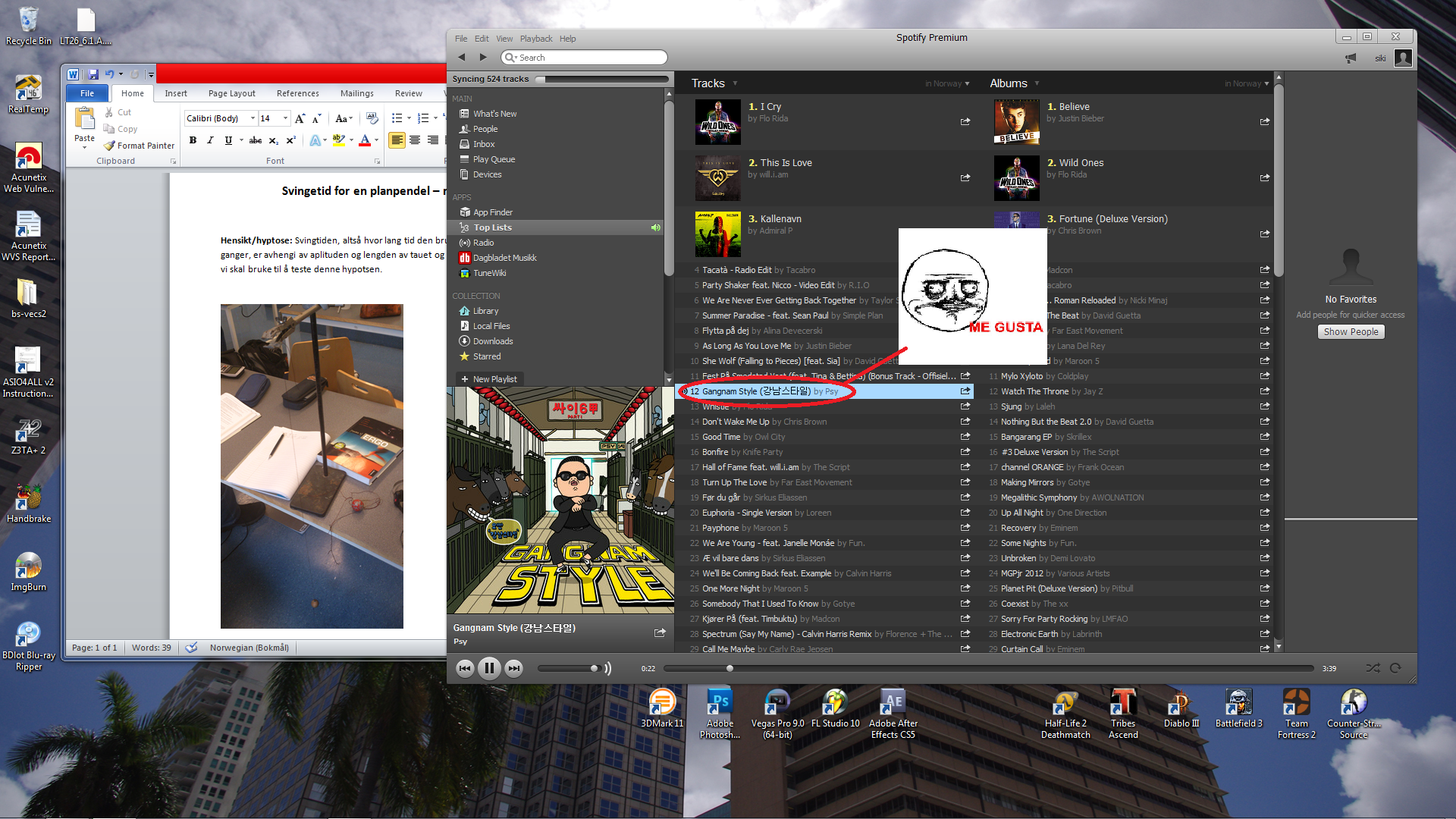The height and width of the screenshot is (819, 1456).
Task: Open Starred playlist in Spotify
Action: pyautogui.click(x=486, y=356)
